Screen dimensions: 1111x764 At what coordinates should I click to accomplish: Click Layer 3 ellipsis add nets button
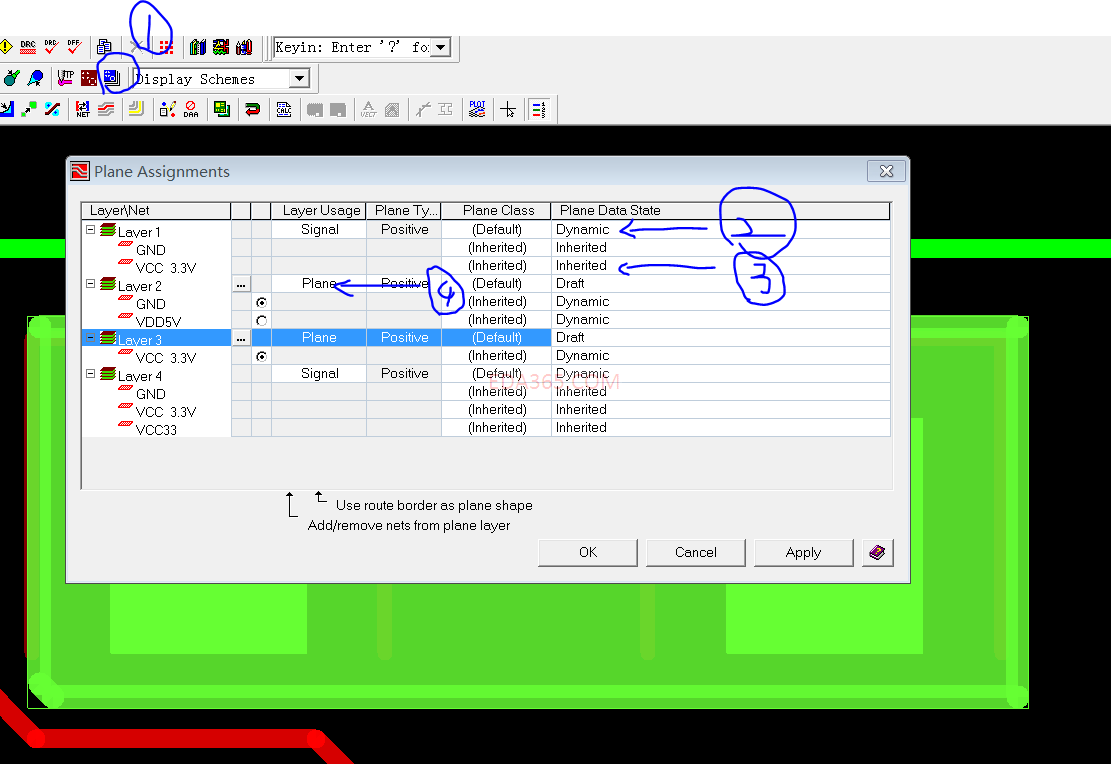(x=241, y=339)
